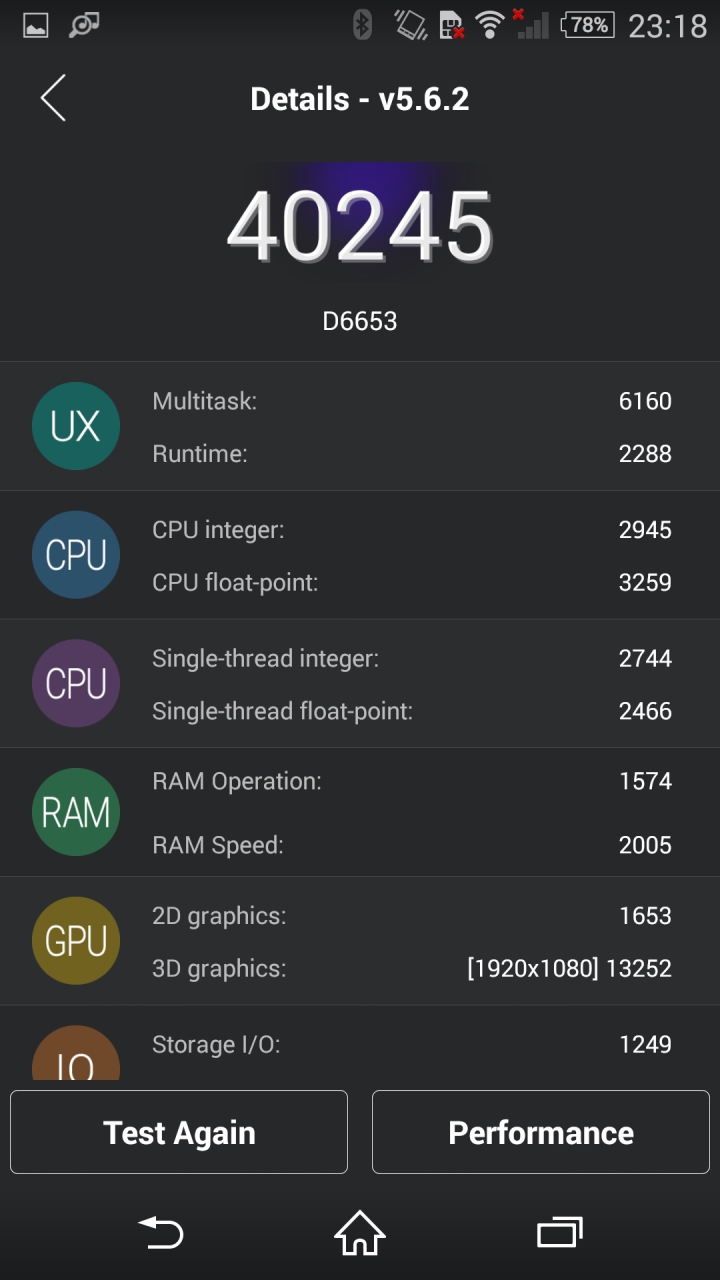
Task: Select the Single-thread integer row
Action: (x=412, y=658)
